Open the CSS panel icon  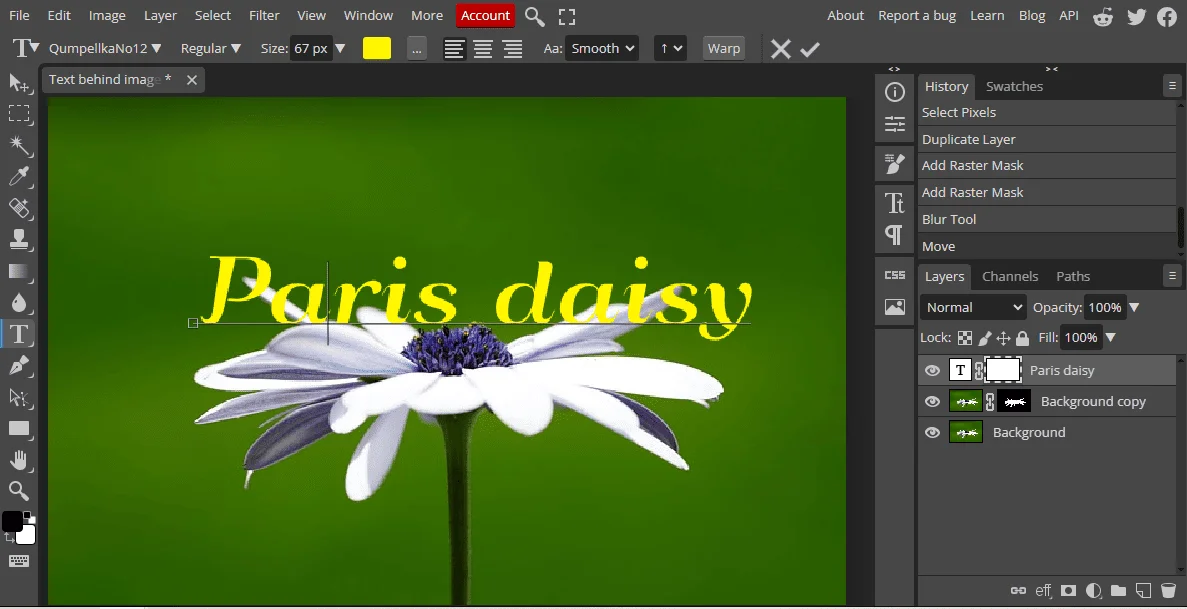[895, 275]
